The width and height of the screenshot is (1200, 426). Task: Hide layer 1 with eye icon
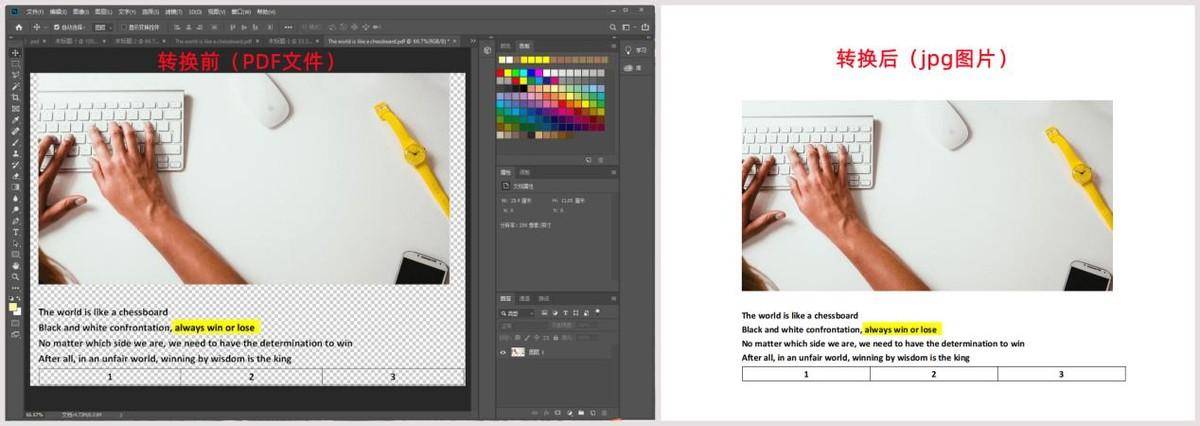[x=503, y=352]
